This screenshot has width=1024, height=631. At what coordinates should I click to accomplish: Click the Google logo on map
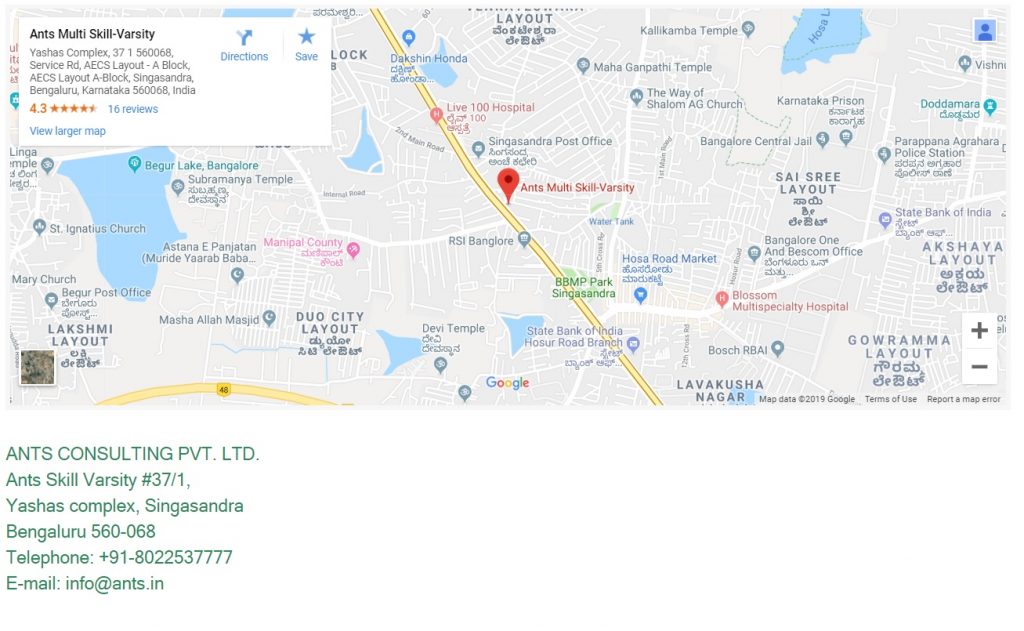(x=507, y=383)
